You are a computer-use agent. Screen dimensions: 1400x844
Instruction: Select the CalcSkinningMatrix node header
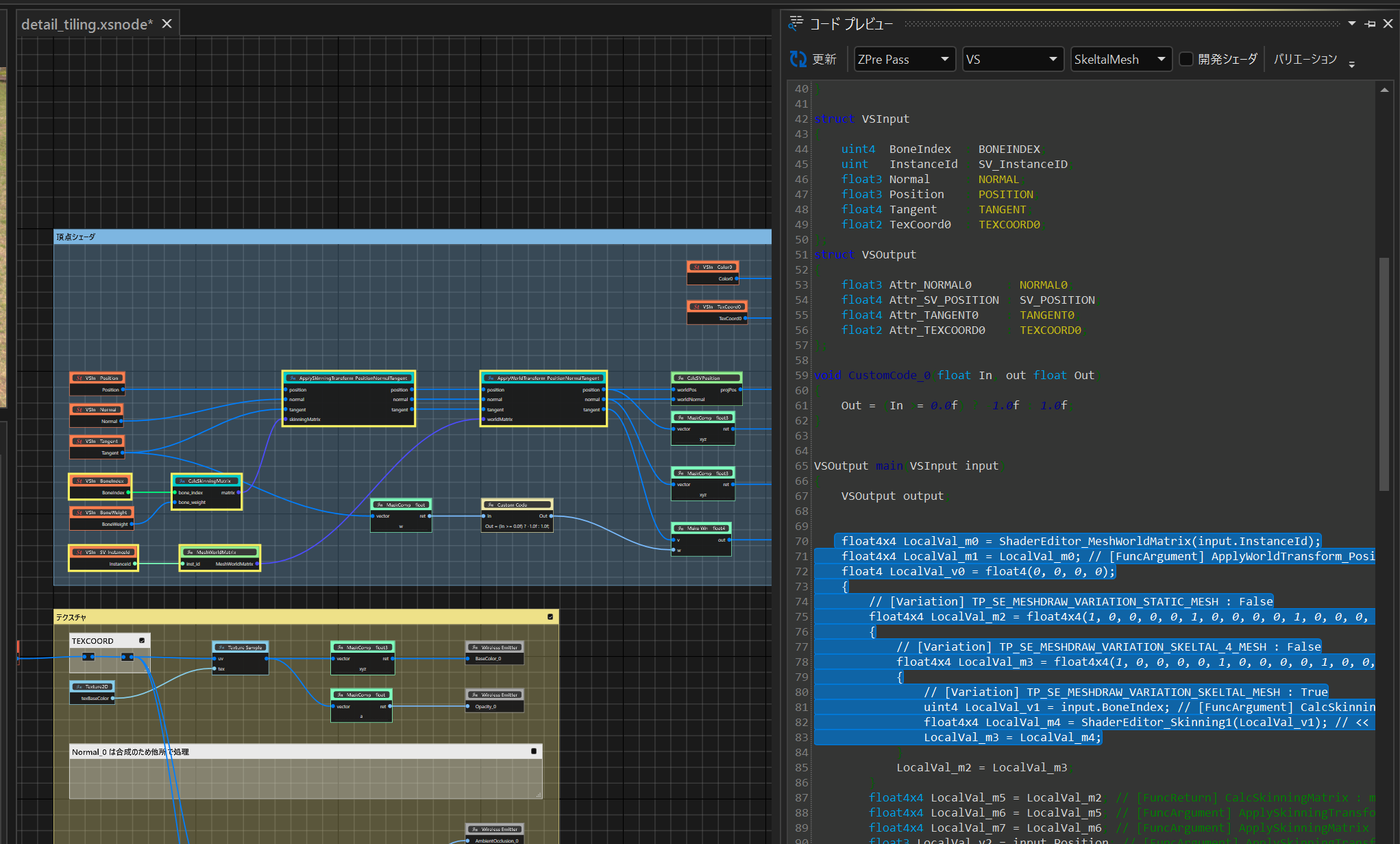tap(206, 481)
